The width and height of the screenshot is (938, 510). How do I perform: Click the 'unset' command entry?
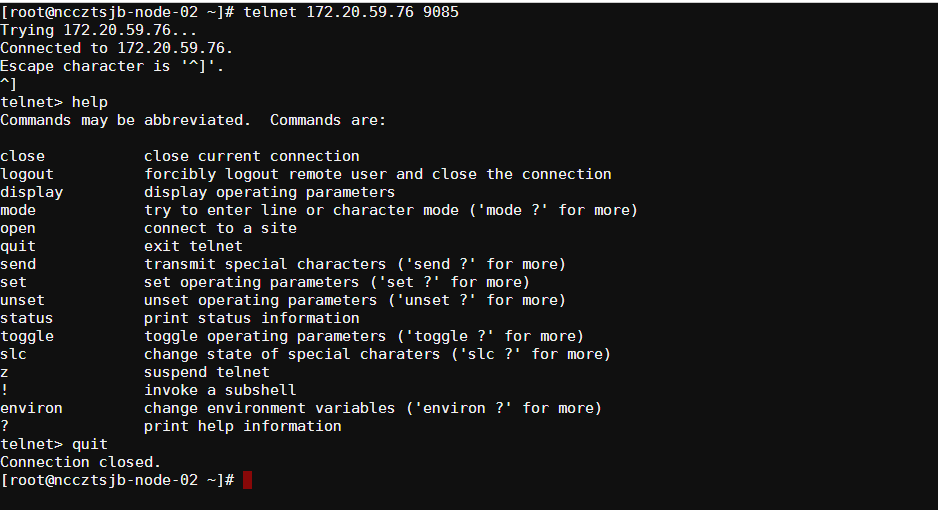tap(23, 300)
